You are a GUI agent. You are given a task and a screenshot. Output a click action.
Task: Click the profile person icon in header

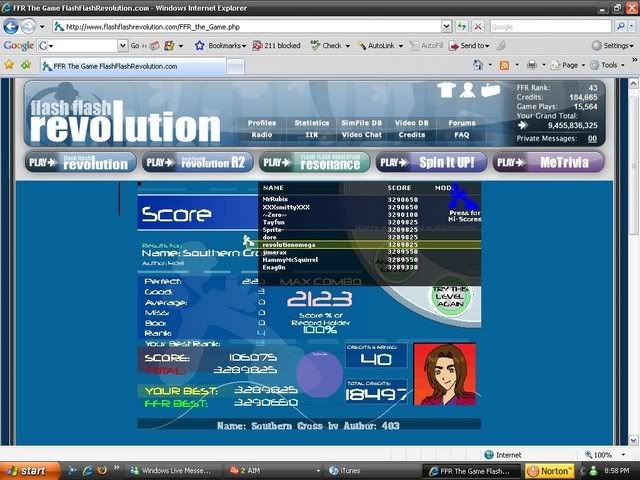467,90
